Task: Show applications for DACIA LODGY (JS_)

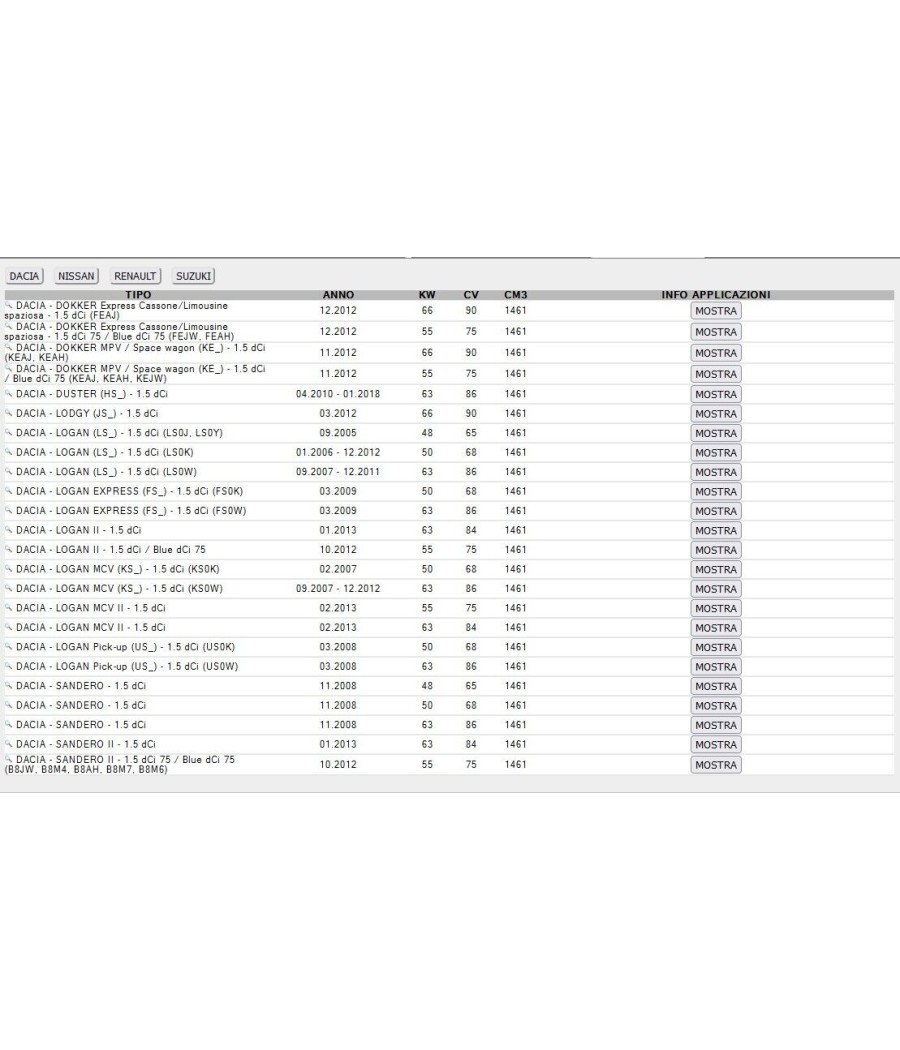Action: point(716,414)
